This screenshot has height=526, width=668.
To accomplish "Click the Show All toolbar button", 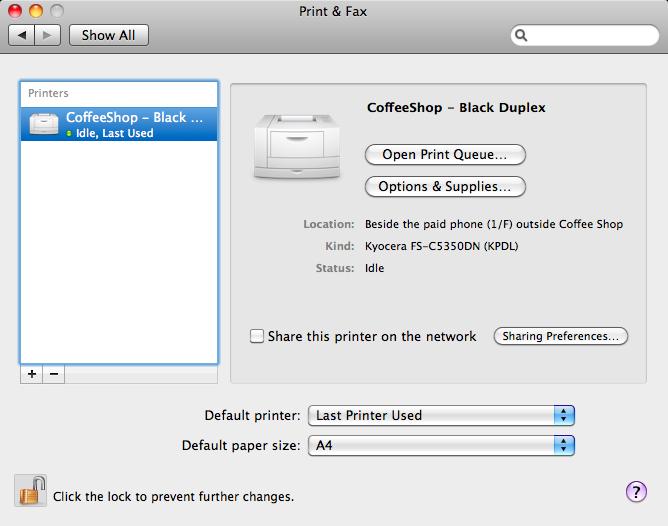I will (x=108, y=35).
